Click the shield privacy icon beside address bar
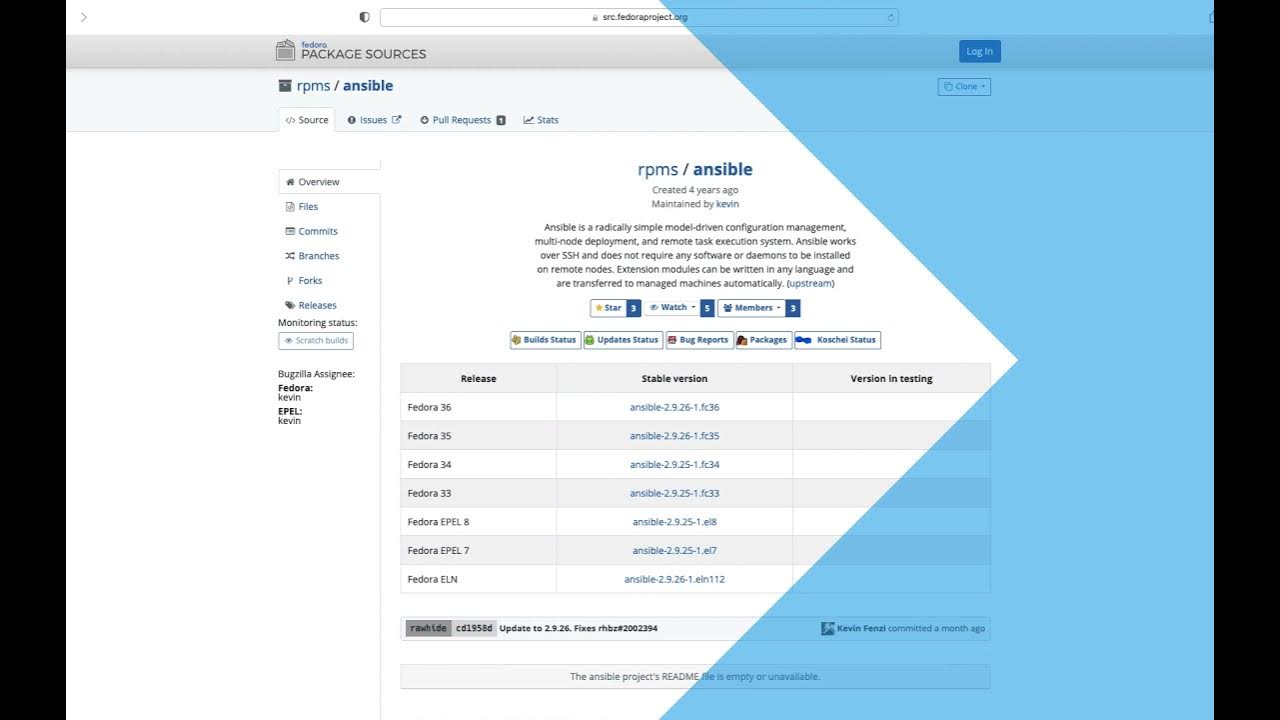The image size is (1280, 720). point(364,17)
